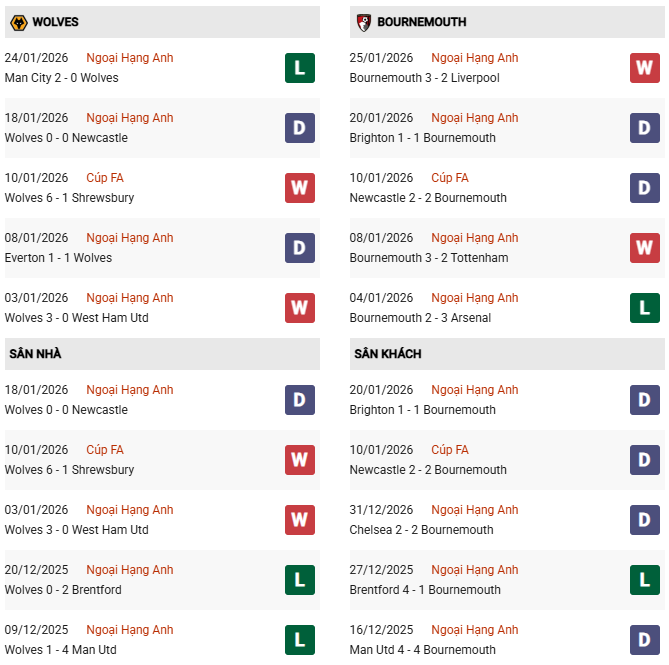Open Ngoại Hạng Anh link dated 24/01/2026

coord(129,58)
